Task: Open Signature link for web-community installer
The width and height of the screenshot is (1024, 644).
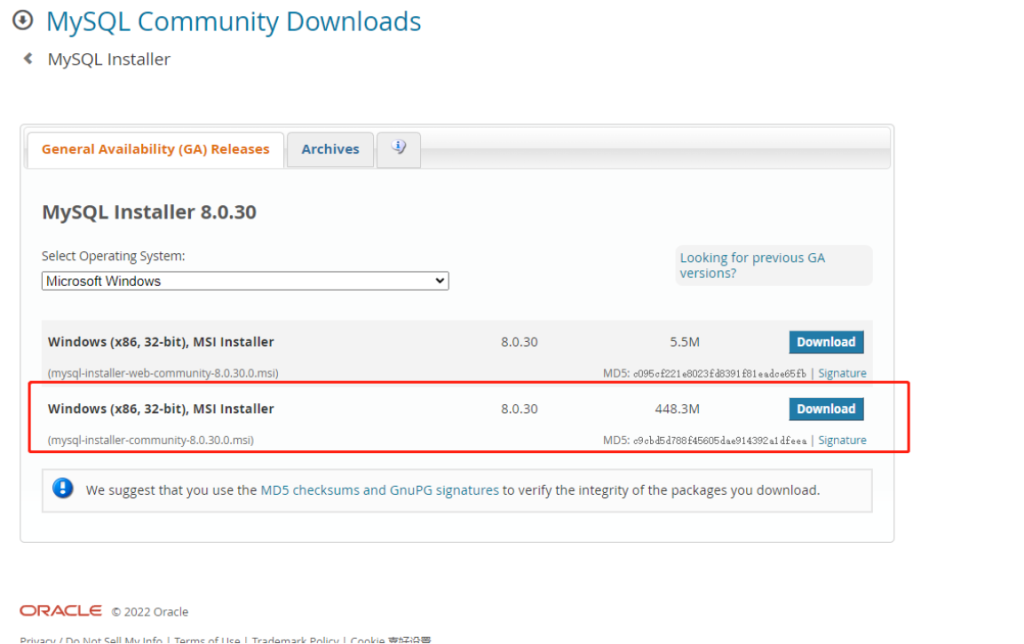Action: [x=842, y=373]
